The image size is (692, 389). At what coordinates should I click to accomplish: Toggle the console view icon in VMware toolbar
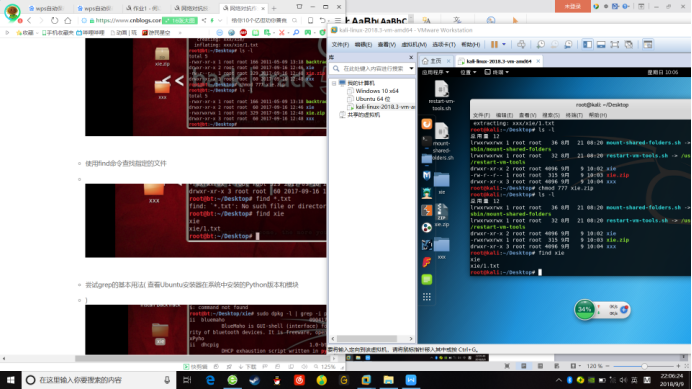(647, 45)
